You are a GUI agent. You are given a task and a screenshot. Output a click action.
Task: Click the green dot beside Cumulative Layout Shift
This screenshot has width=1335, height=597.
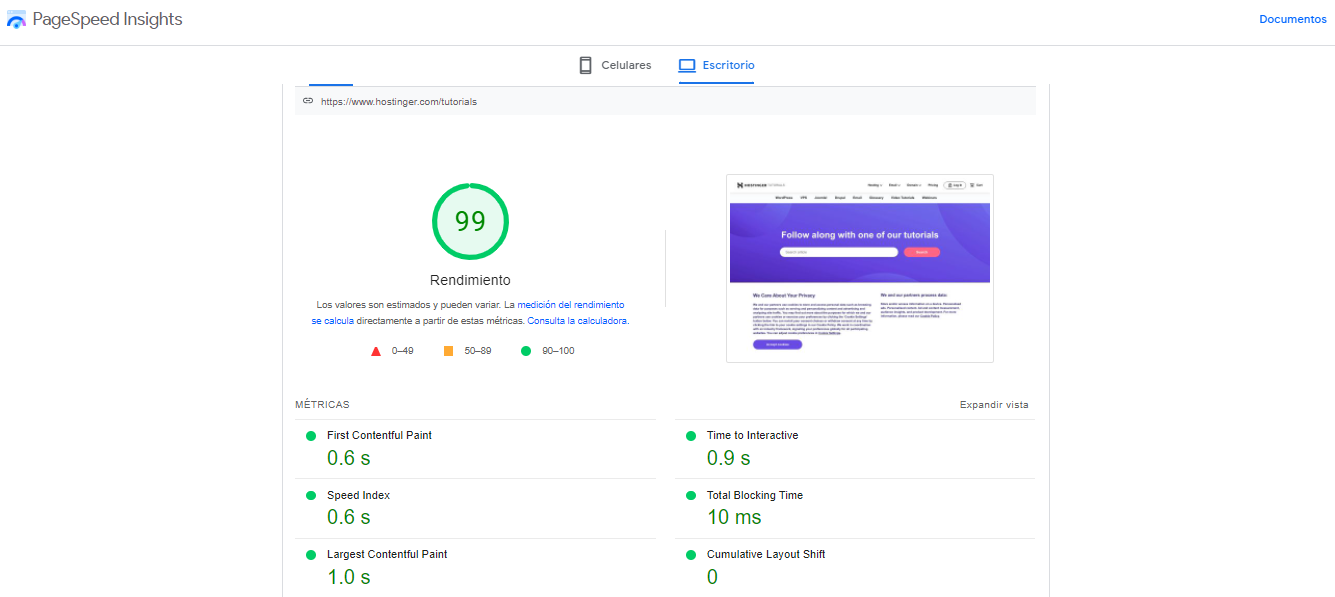[689, 553]
